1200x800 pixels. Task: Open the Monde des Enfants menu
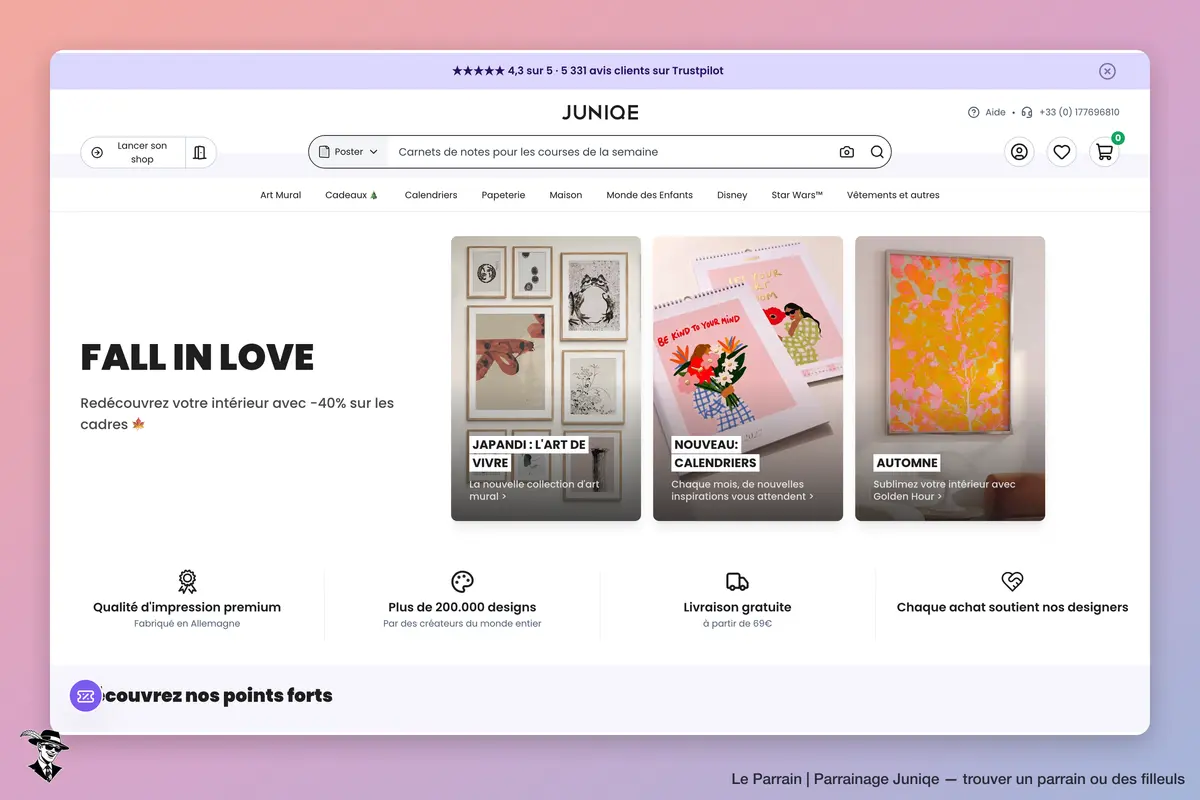tap(650, 195)
